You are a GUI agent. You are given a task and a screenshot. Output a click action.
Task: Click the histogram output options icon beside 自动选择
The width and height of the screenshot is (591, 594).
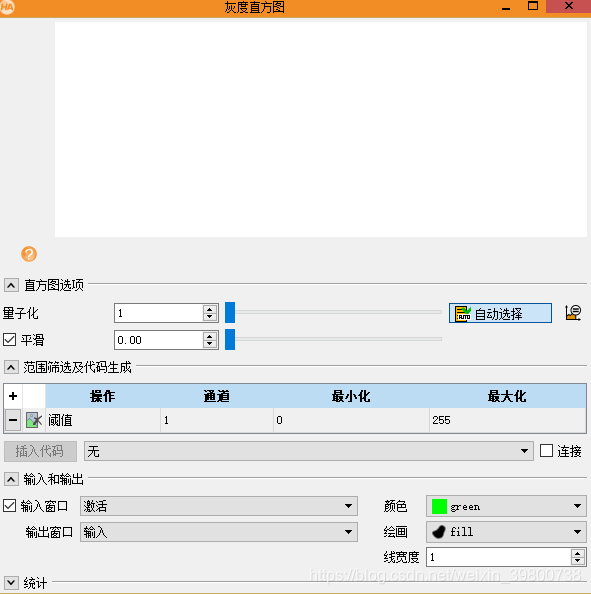click(x=573, y=313)
